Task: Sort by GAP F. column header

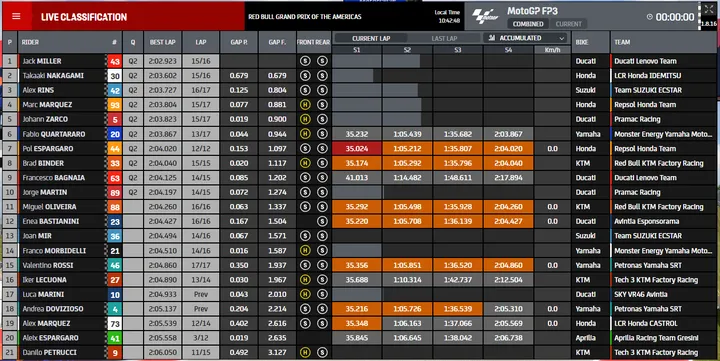Action: click(x=277, y=42)
